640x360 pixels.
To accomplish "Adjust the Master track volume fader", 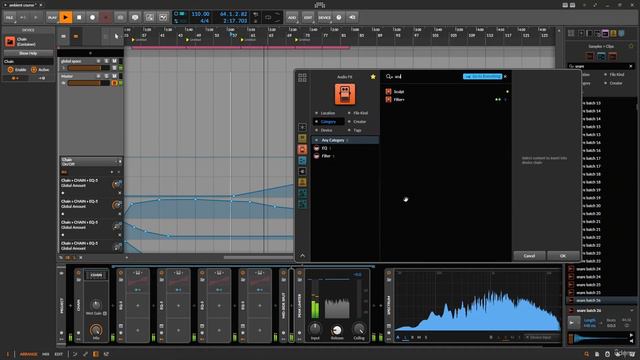I will (x=89, y=83).
